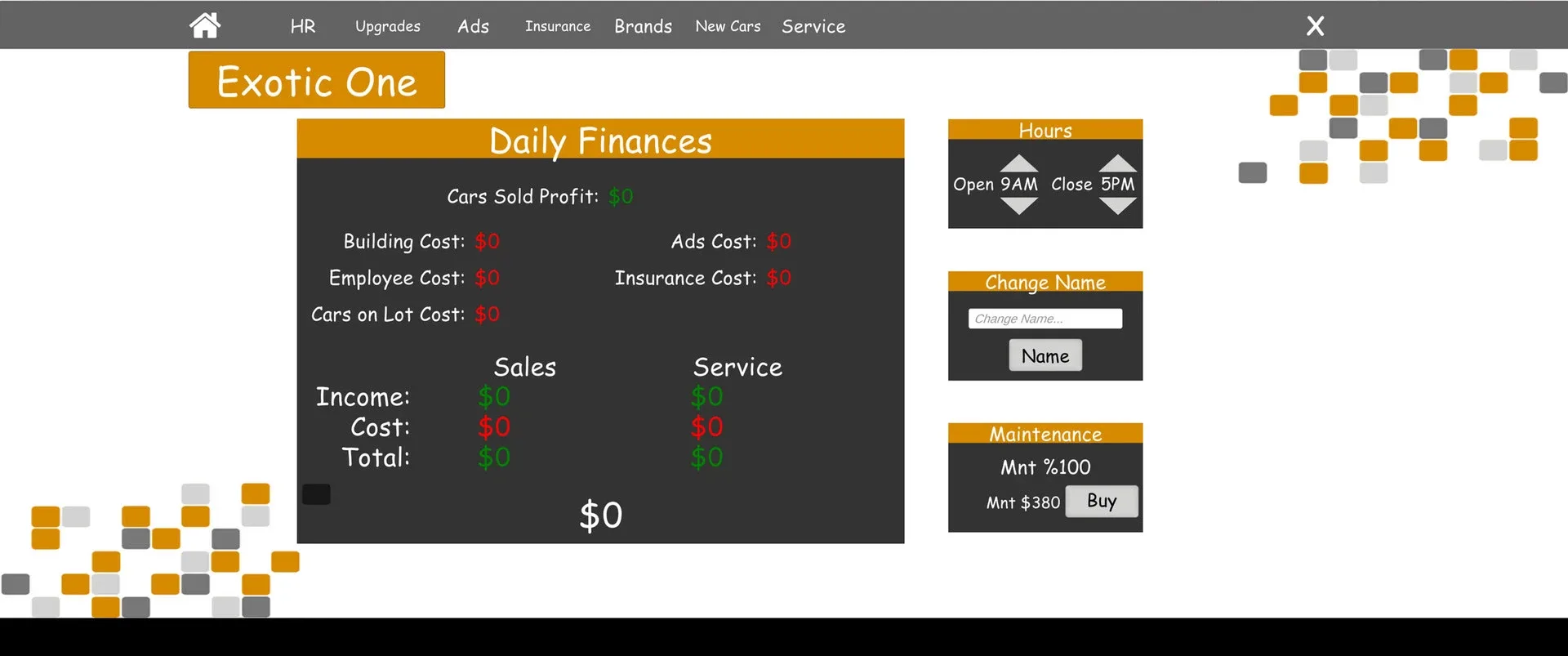1568x656 pixels.
Task: Increase the Open hour with the up arrow
Action: 1018,163
